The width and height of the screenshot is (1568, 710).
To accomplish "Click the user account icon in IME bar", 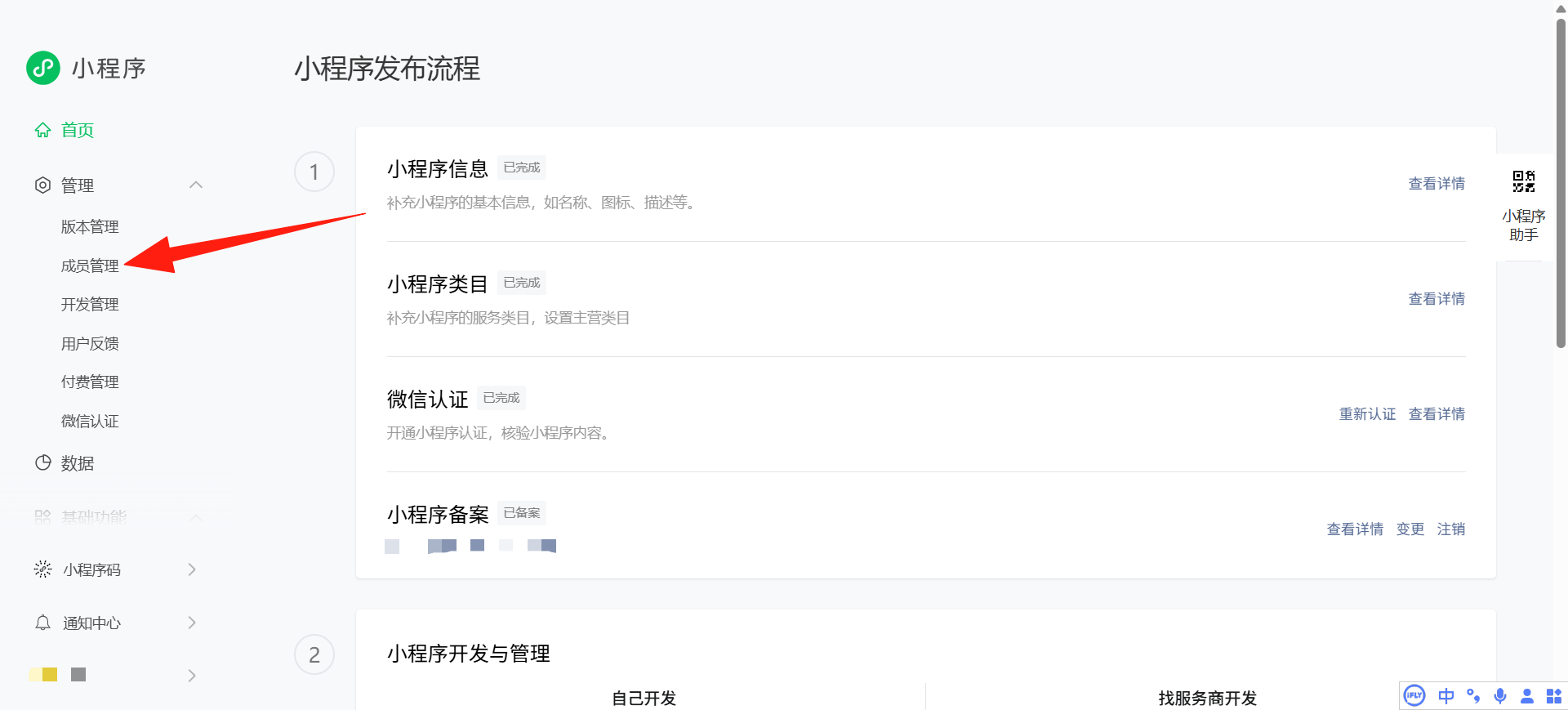I will point(1527,696).
